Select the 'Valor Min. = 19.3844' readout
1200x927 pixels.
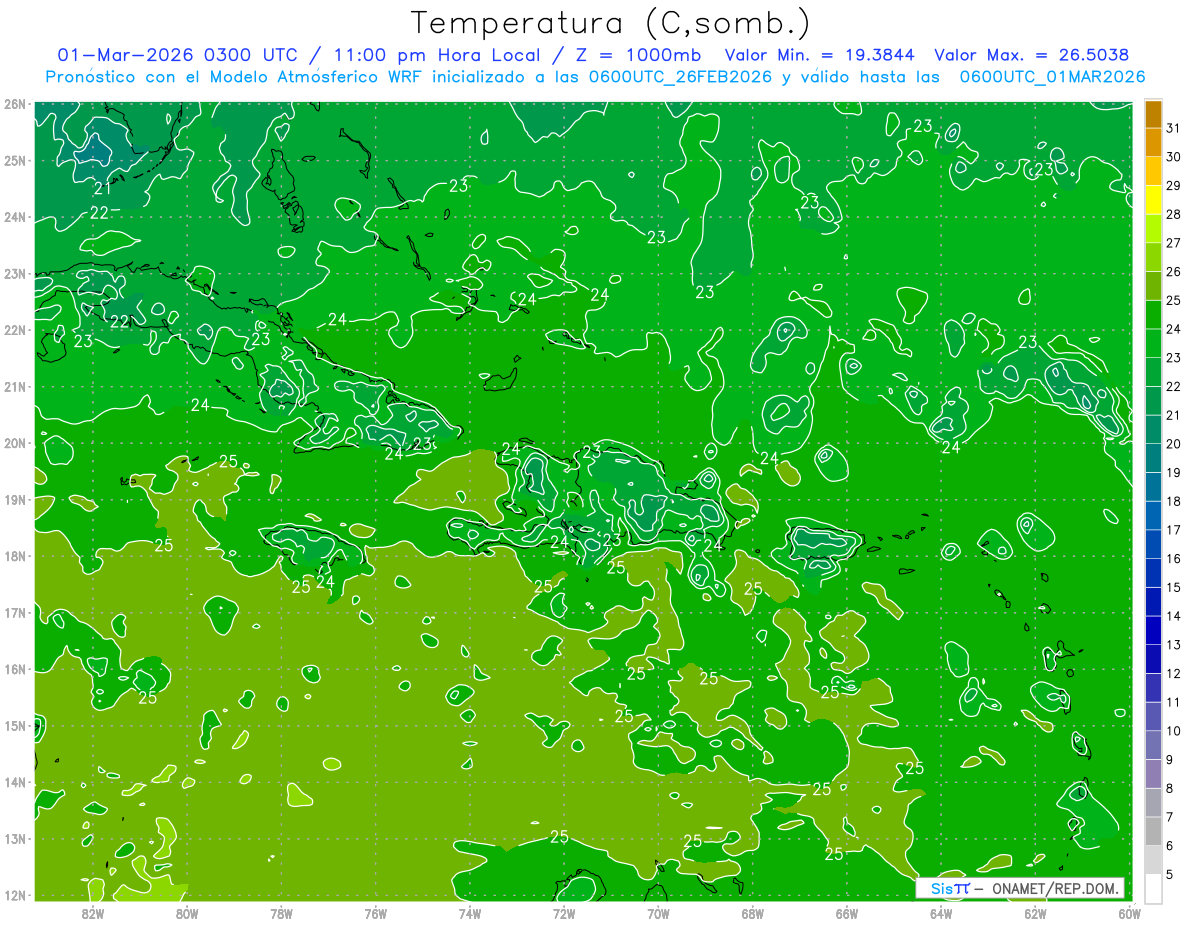coord(820,55)
